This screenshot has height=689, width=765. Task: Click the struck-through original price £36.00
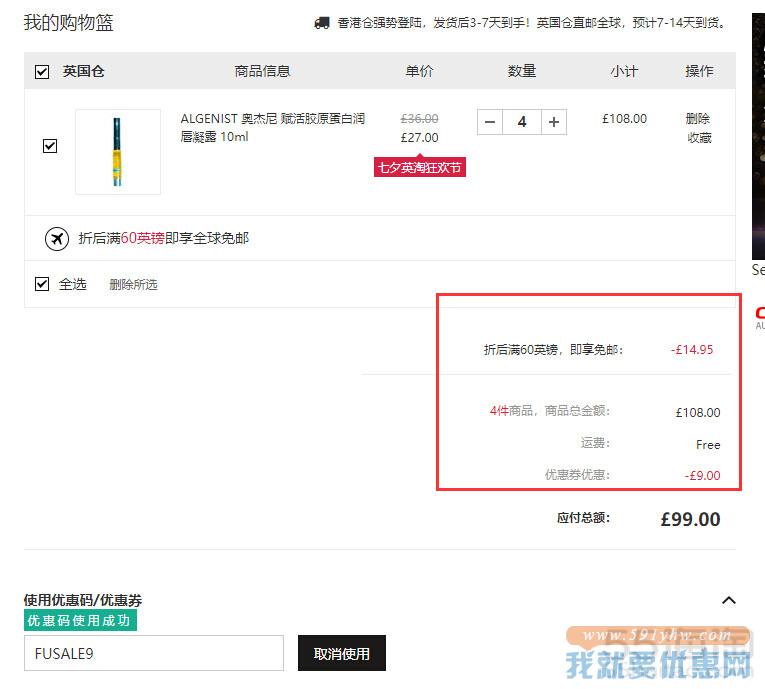point(420,119)
